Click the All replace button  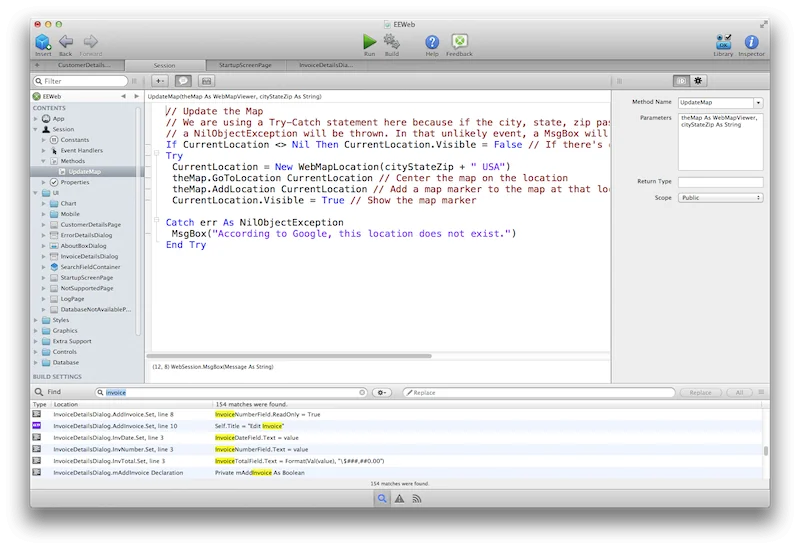[740, 393]
